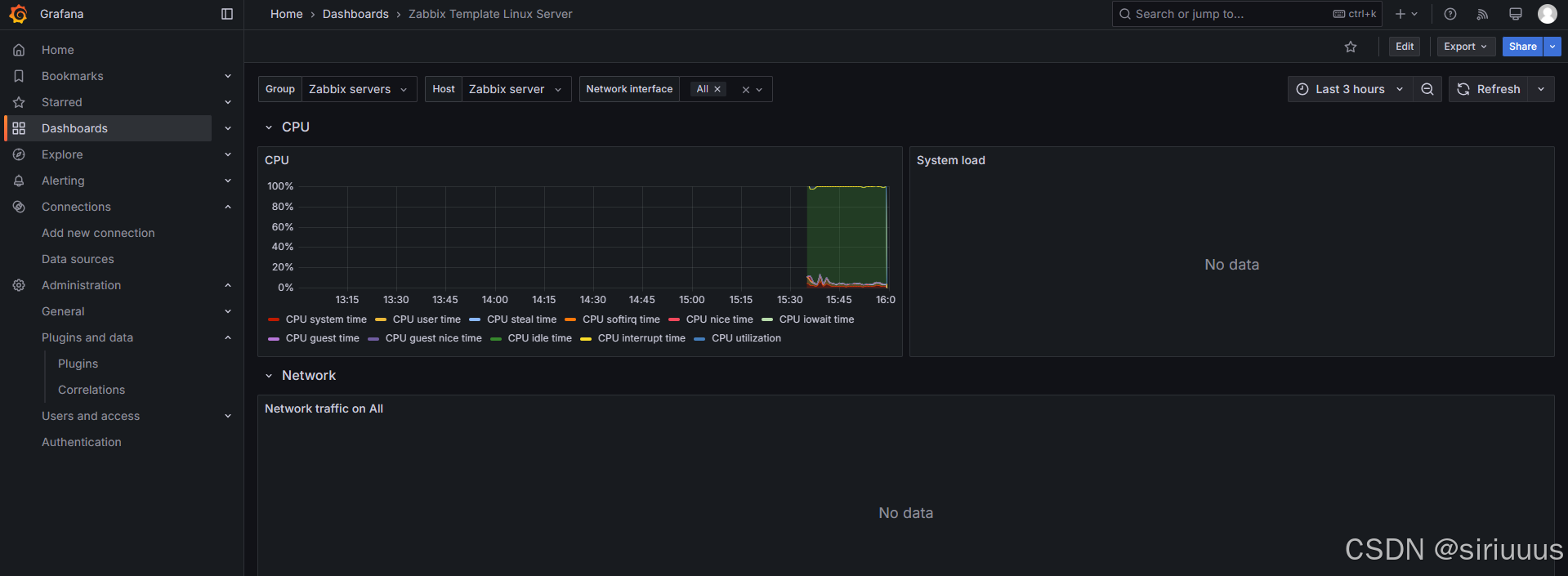Click the Explore compass icon
1568x576 pixels.
coord(19,154)
